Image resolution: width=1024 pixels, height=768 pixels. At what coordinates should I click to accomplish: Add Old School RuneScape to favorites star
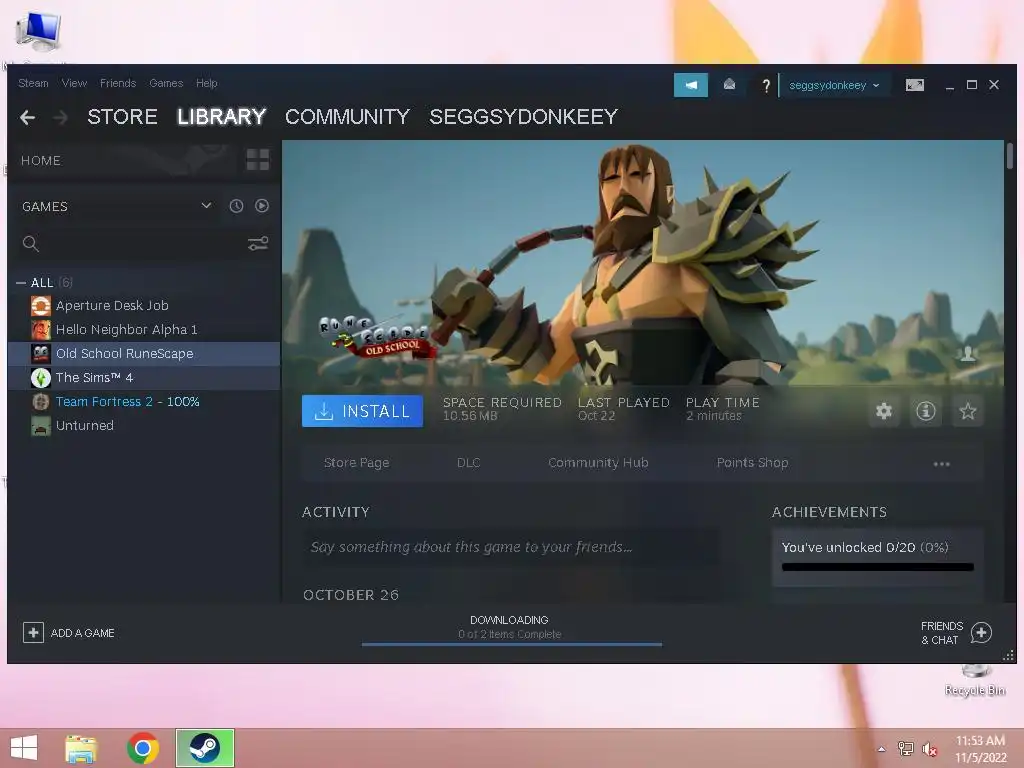tap(968, 411)
